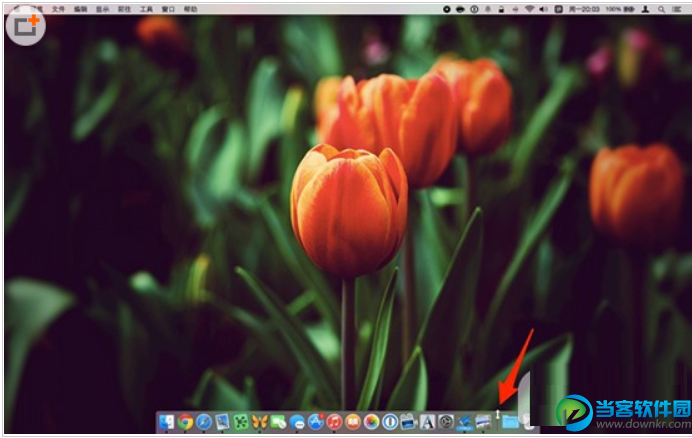Open the blue folder stack in Dock
Image resolution: width=692 pixels, height=438 pixels.
(x=510, y=422)
